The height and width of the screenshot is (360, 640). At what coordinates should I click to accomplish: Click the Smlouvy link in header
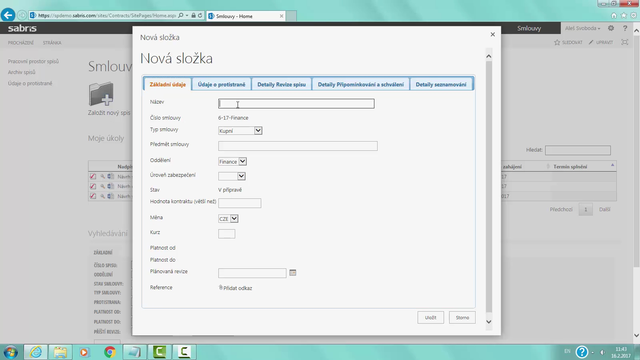pos(529,28)
